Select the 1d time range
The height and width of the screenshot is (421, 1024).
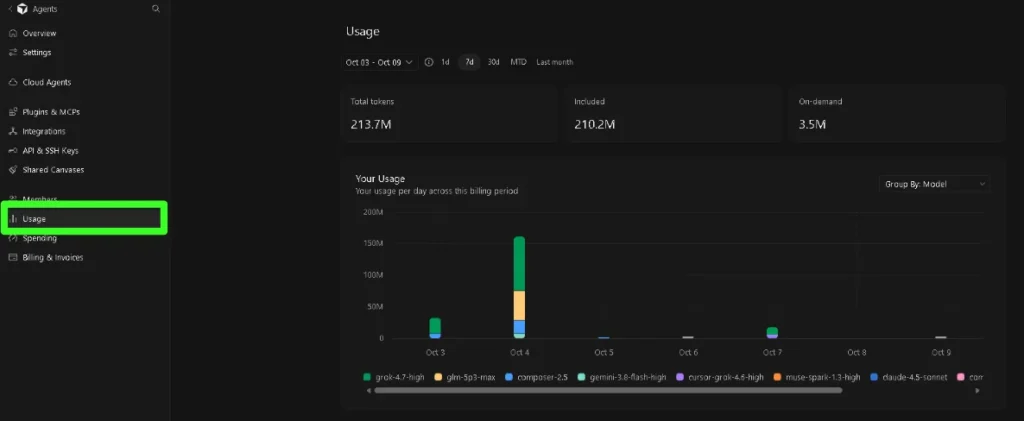click(445, 62)
